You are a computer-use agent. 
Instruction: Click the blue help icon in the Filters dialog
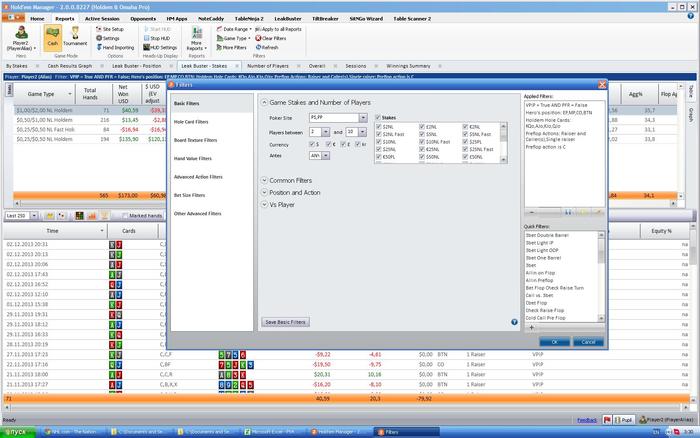click(x=514, y=322)
